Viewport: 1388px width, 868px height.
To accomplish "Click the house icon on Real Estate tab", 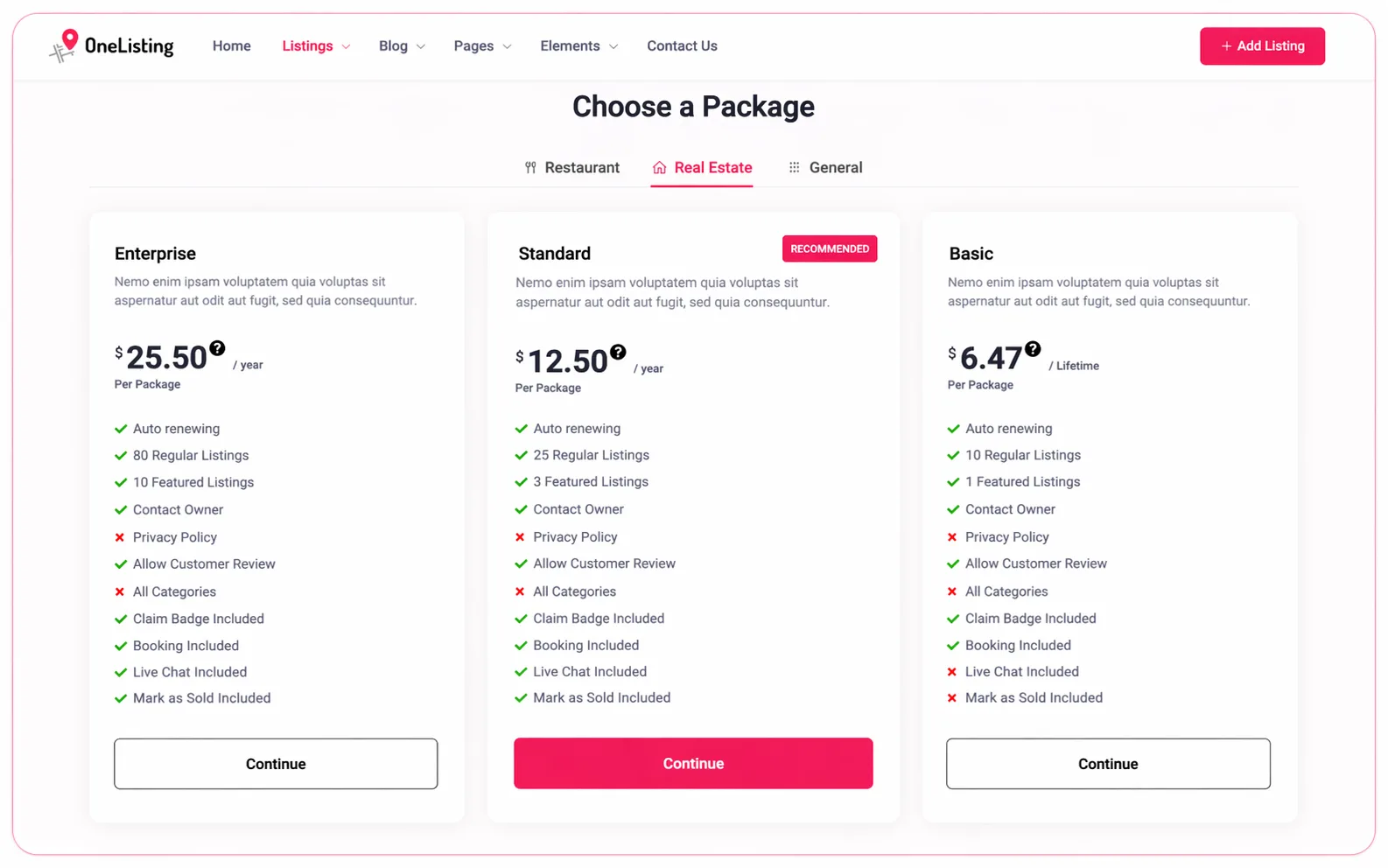I will pos(659,167).
